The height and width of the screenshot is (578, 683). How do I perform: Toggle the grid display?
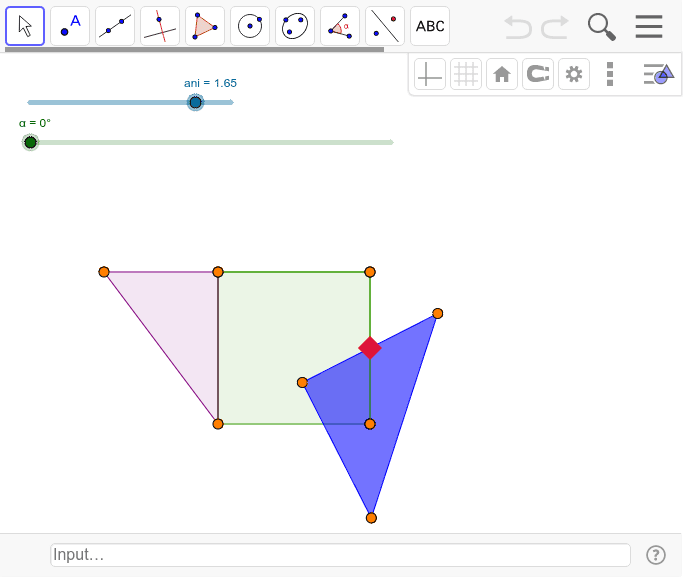466,74
